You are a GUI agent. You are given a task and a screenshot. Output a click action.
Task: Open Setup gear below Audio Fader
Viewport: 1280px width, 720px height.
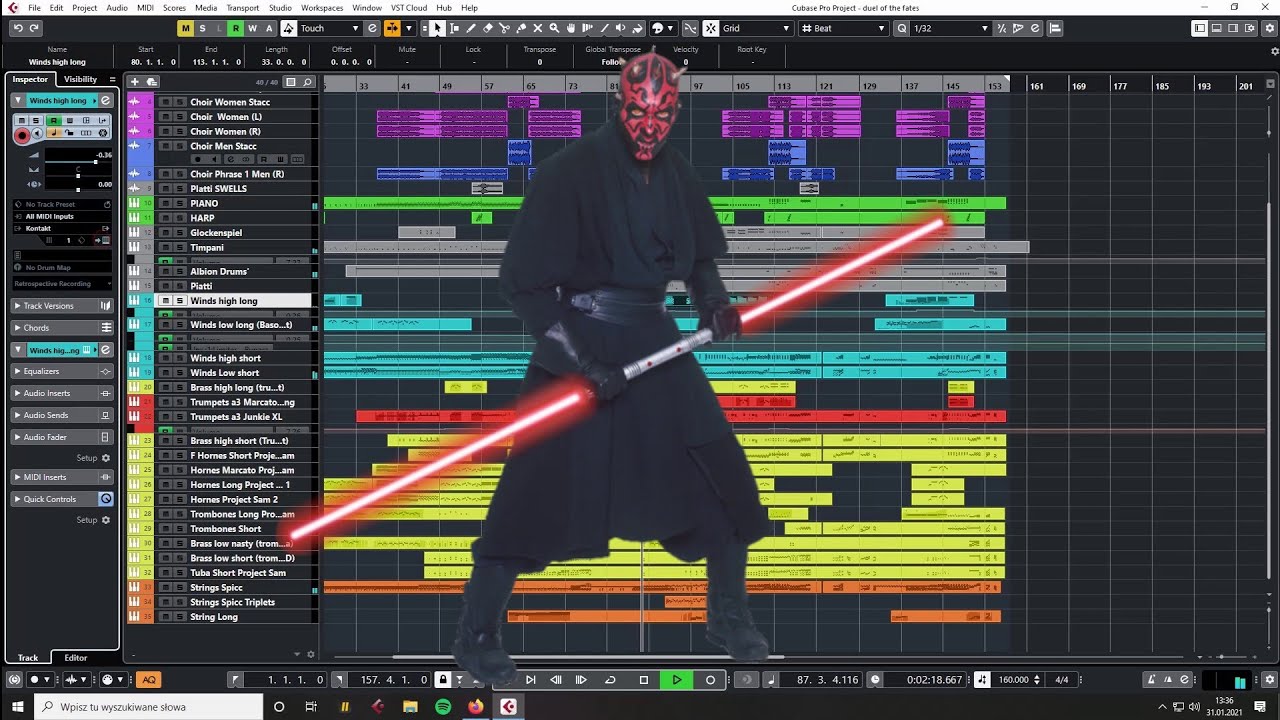(x=106, y=458)
